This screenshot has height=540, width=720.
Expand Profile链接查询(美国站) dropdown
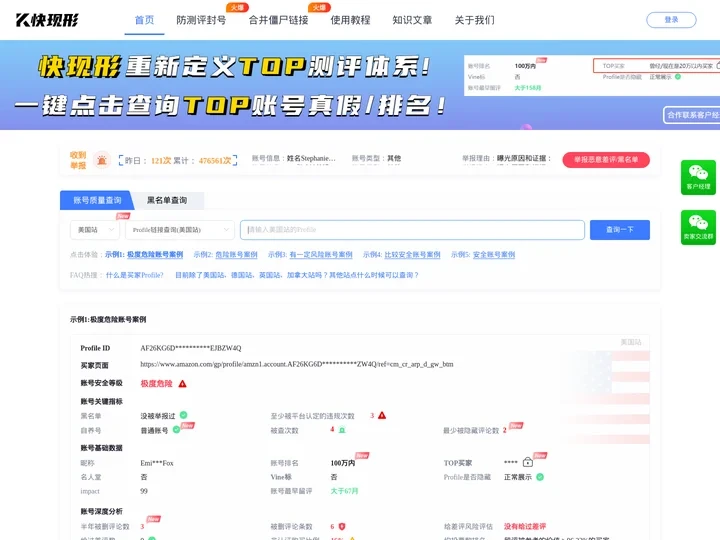click(180, 230)
